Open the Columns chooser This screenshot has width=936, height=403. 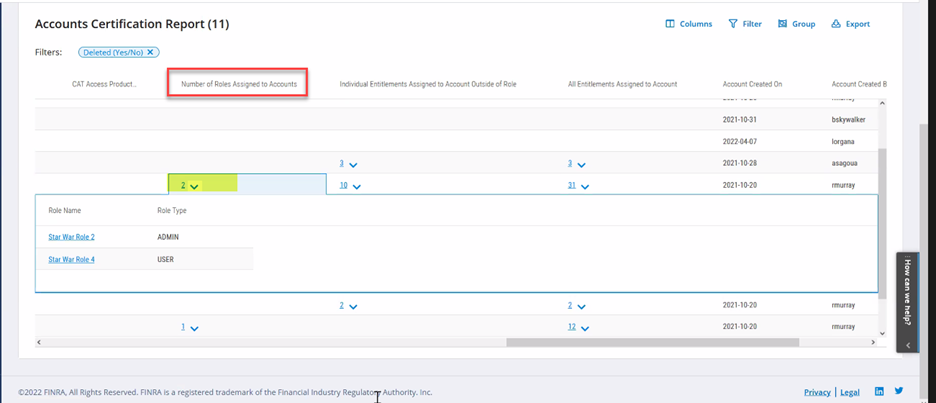[688, 24]
